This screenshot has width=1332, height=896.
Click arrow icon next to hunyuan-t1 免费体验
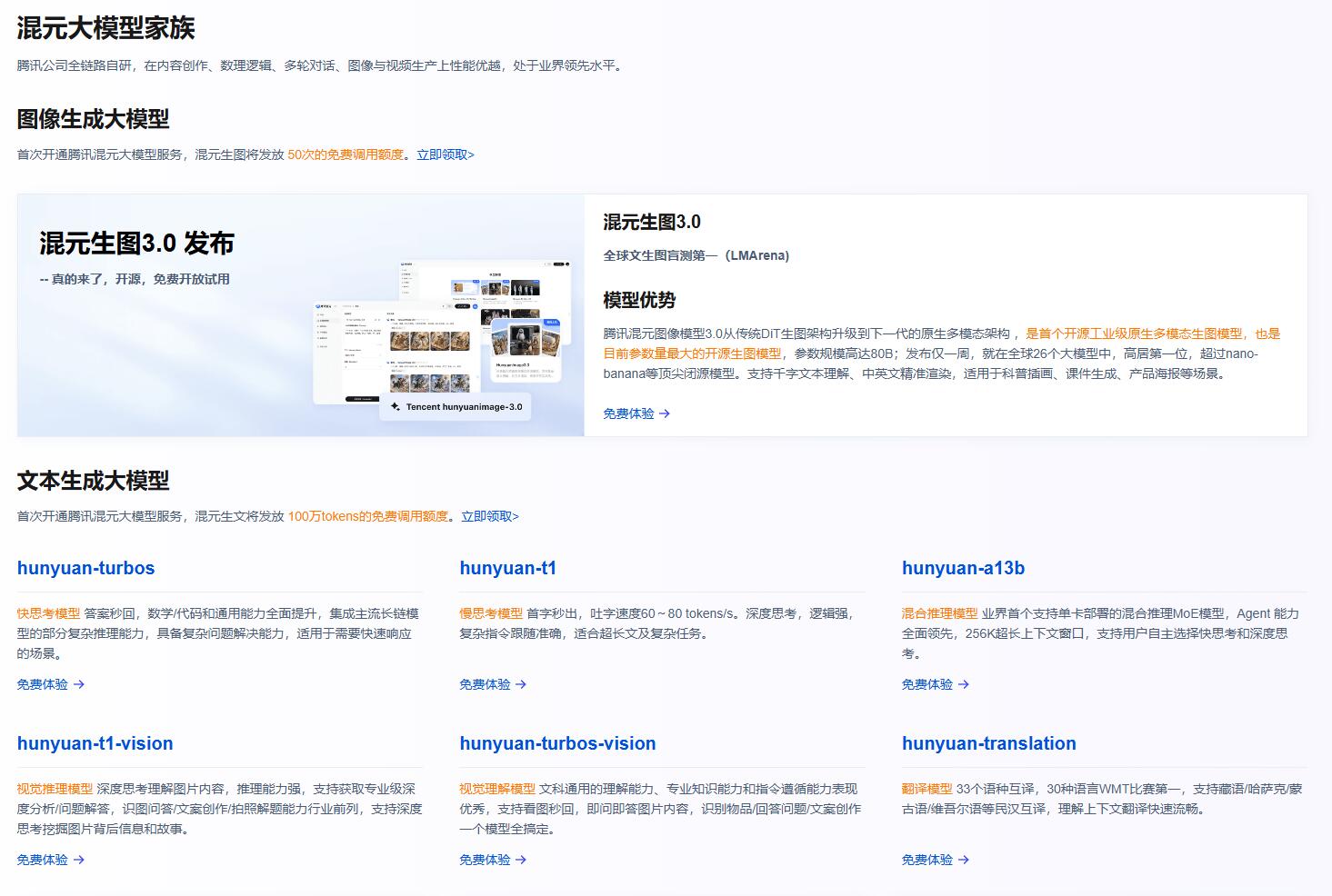click(x=521, y=684)
